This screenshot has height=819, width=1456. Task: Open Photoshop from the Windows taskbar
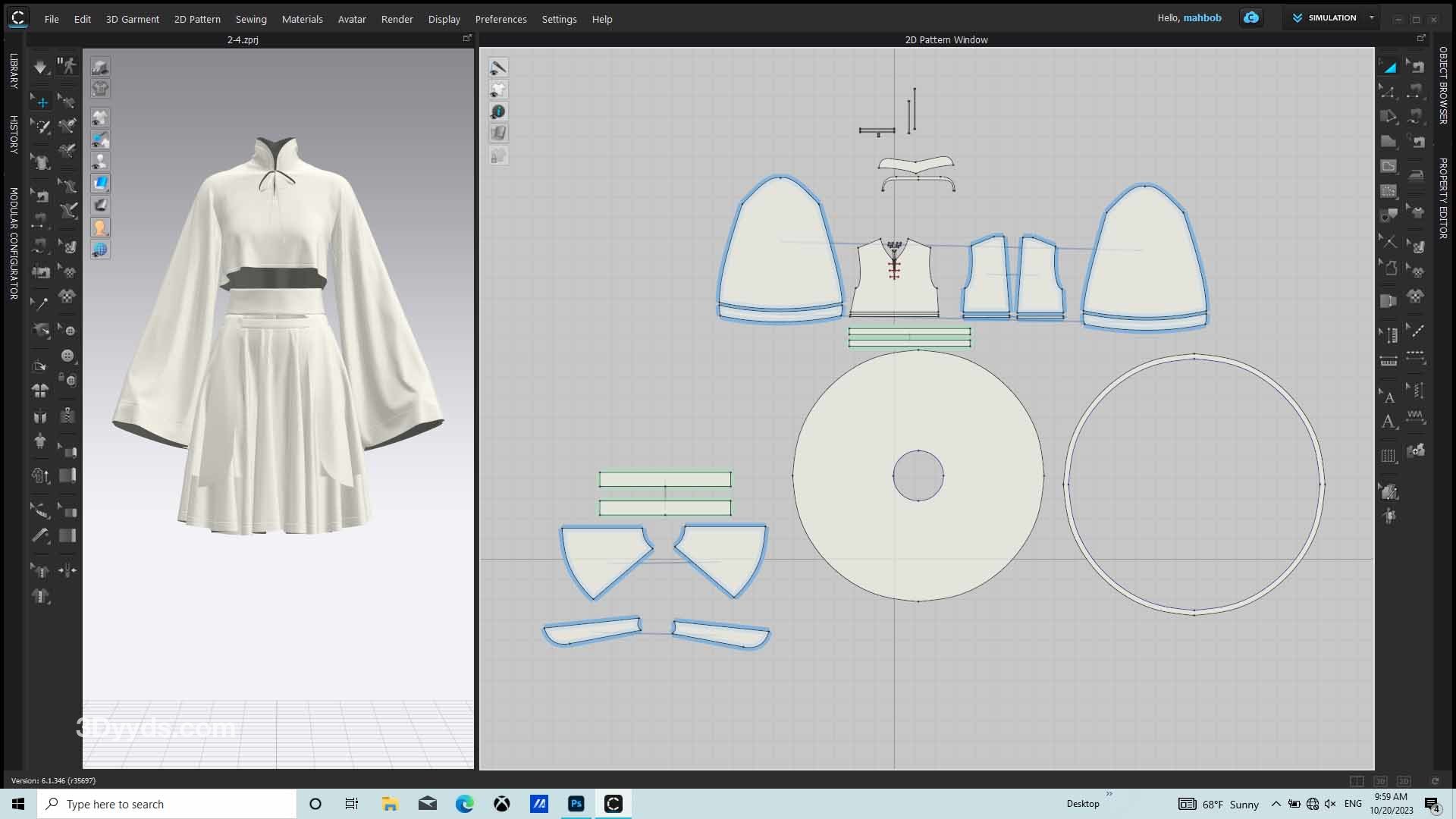pyautogui.click(x=576, y=804)
